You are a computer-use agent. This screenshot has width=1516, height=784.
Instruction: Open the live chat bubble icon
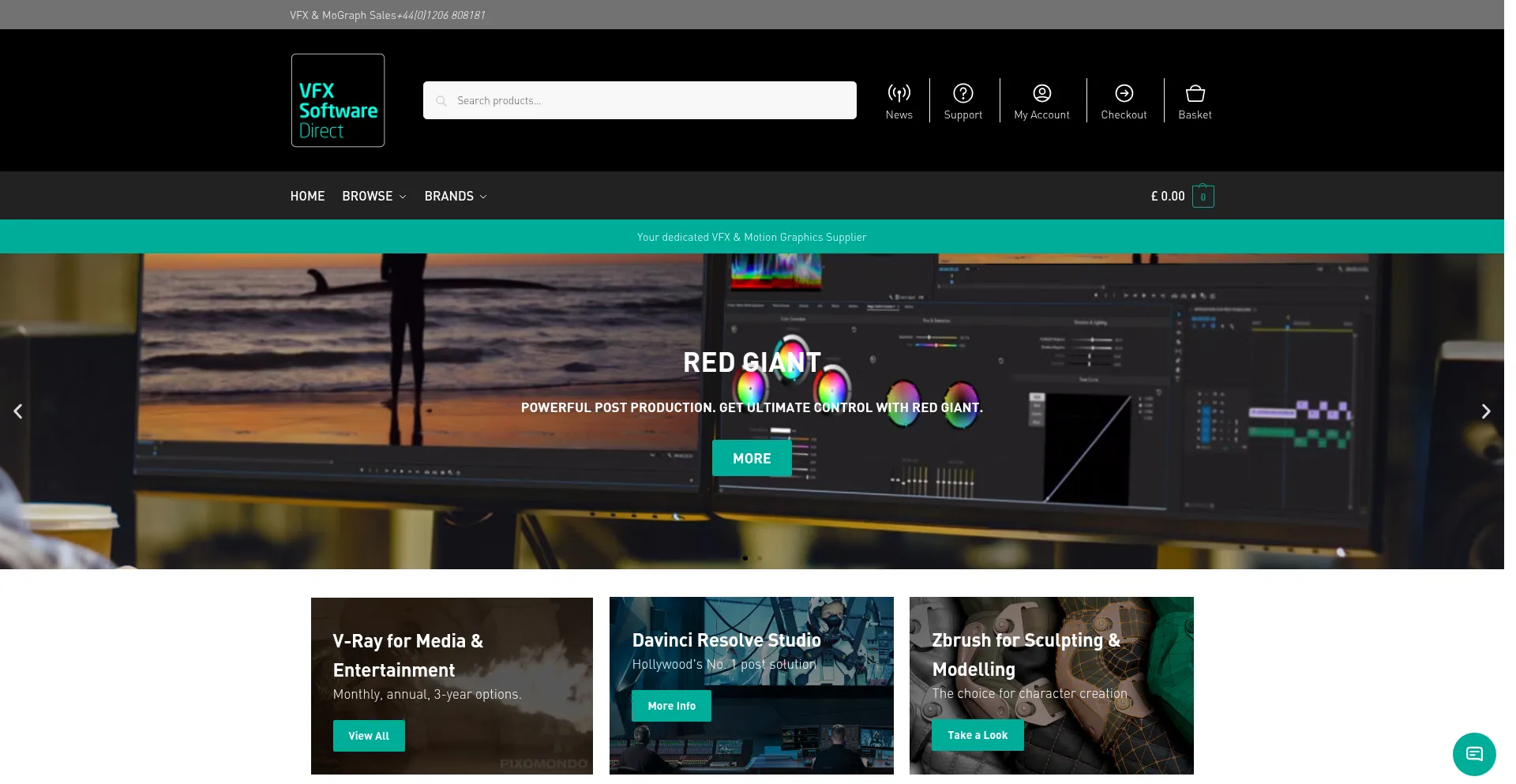coord(1473,754)
